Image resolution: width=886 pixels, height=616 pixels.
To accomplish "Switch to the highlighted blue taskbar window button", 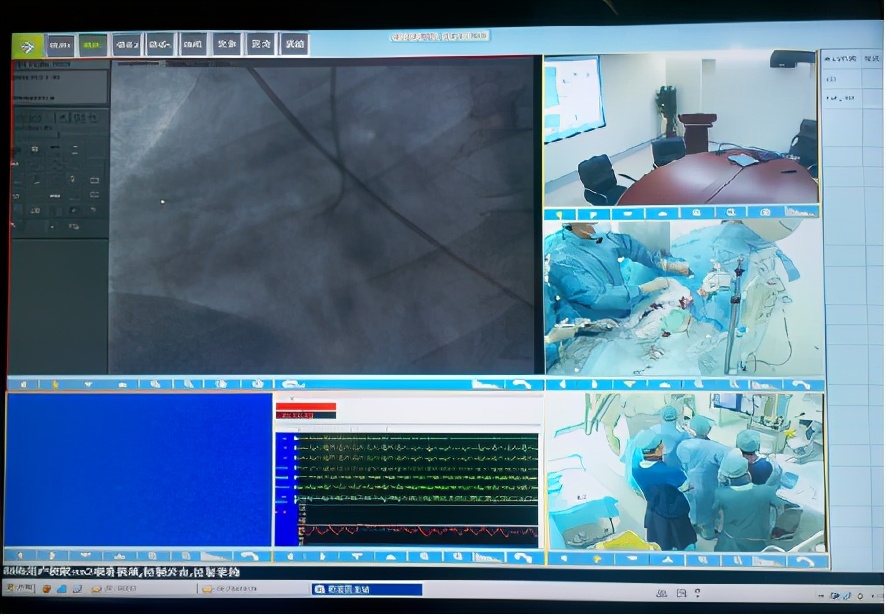I will pos(367,589).
